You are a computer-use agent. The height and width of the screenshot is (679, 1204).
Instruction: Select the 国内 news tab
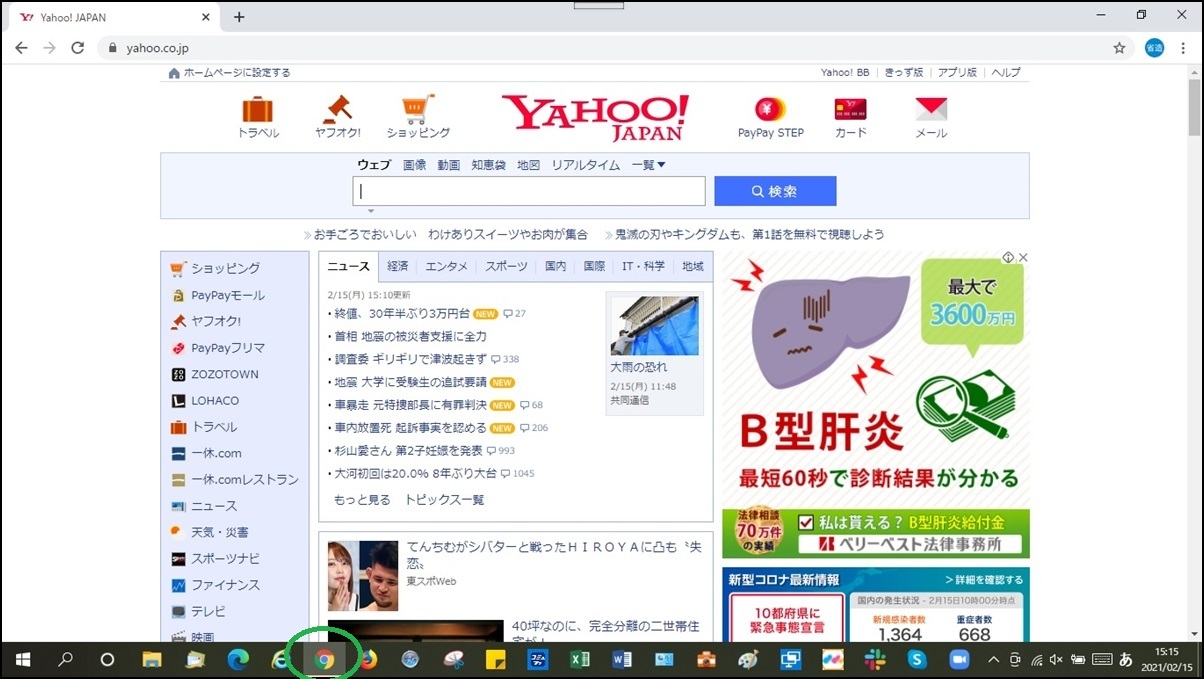click(556, 266)
